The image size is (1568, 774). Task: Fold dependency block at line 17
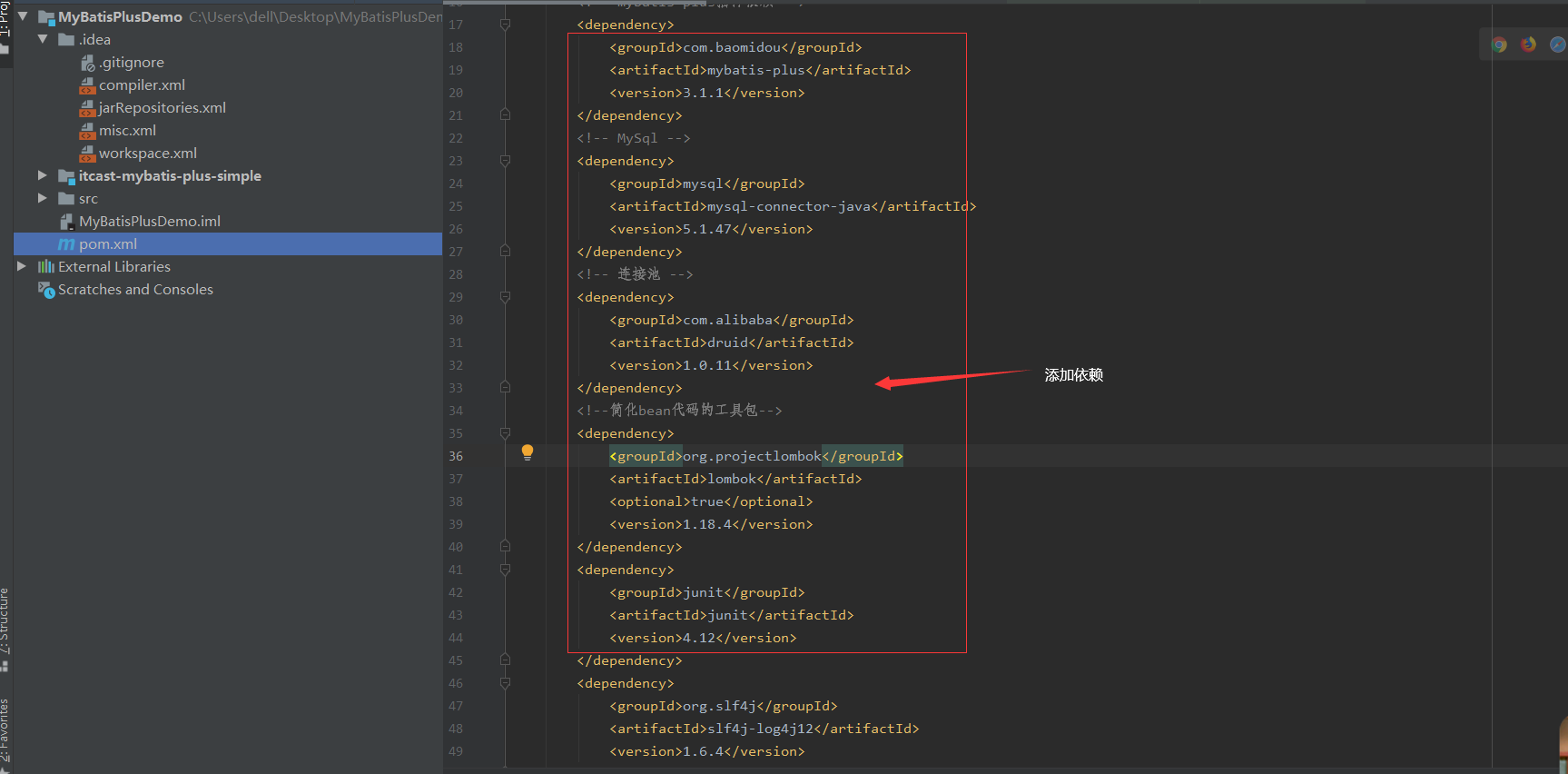point(505,25)
